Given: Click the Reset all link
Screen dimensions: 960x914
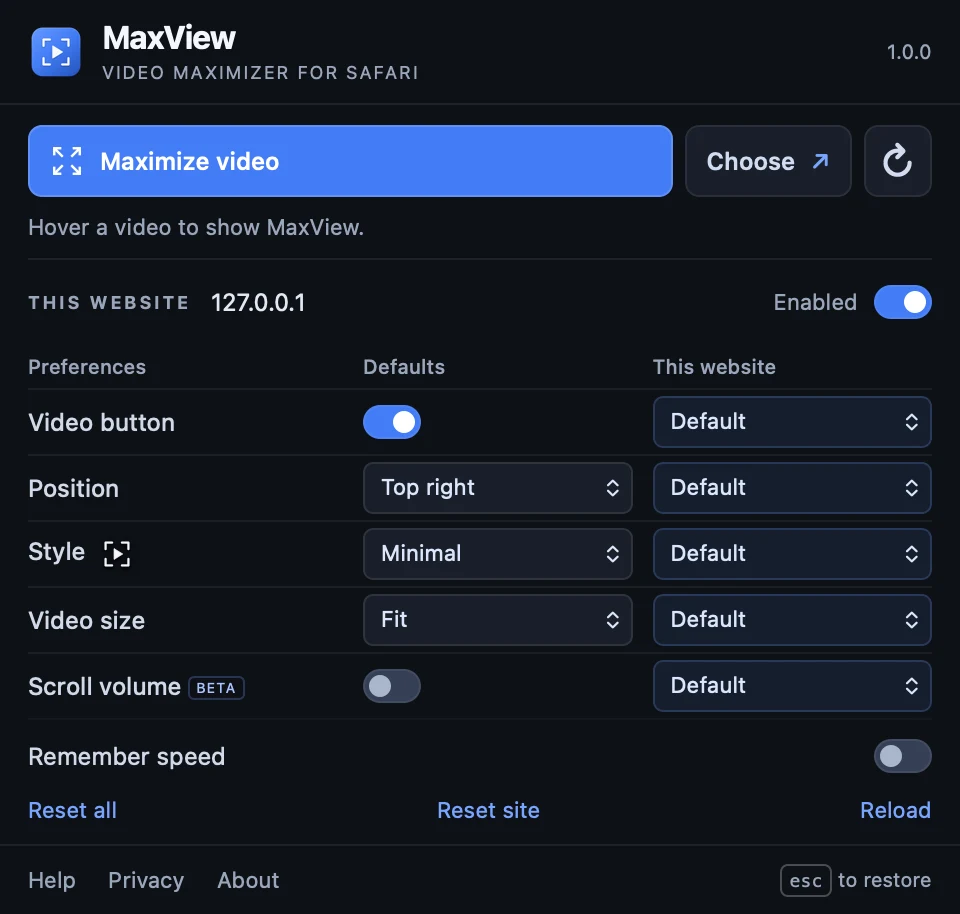Looking at the screenshot, I should (72, 810).
